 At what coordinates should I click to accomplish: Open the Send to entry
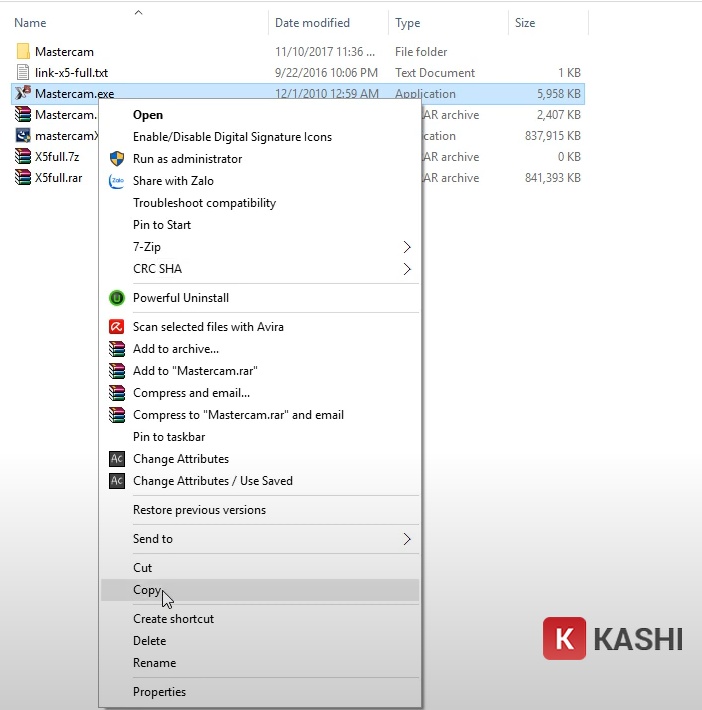[x=153, y=539]
